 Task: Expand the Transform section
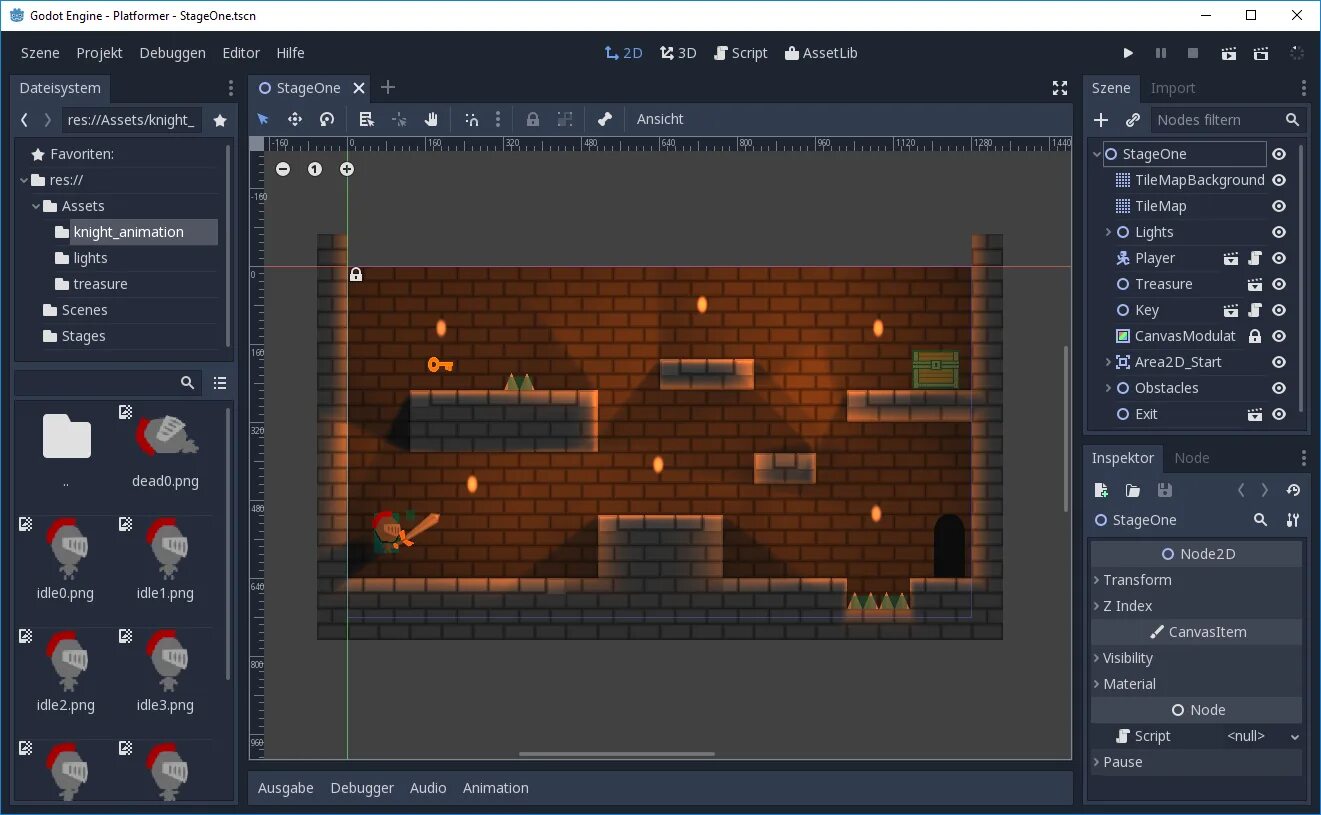(x=1196, y=580)
